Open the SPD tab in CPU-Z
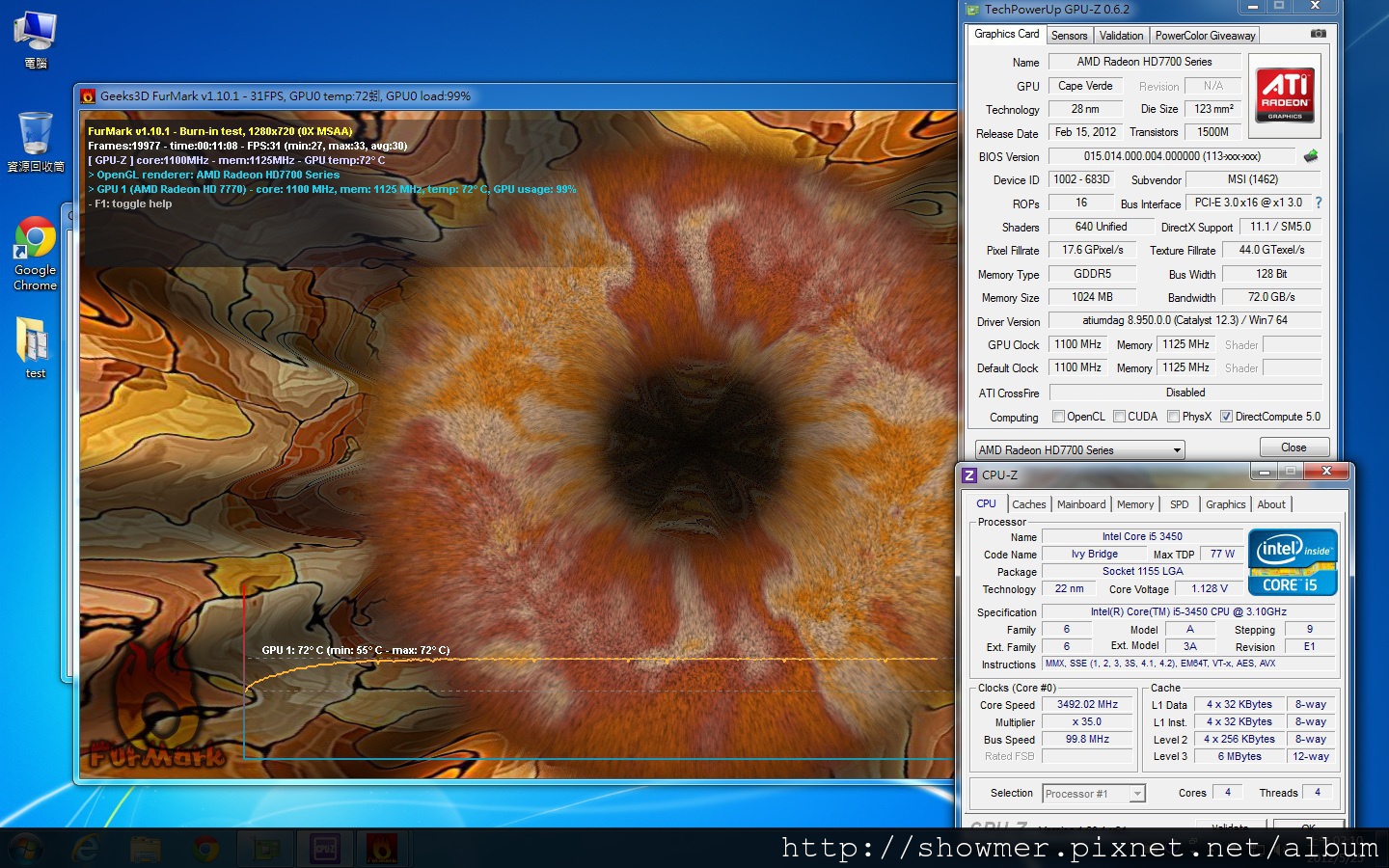Viewport: 1389px width, 868px height. tap(1179, 504)
